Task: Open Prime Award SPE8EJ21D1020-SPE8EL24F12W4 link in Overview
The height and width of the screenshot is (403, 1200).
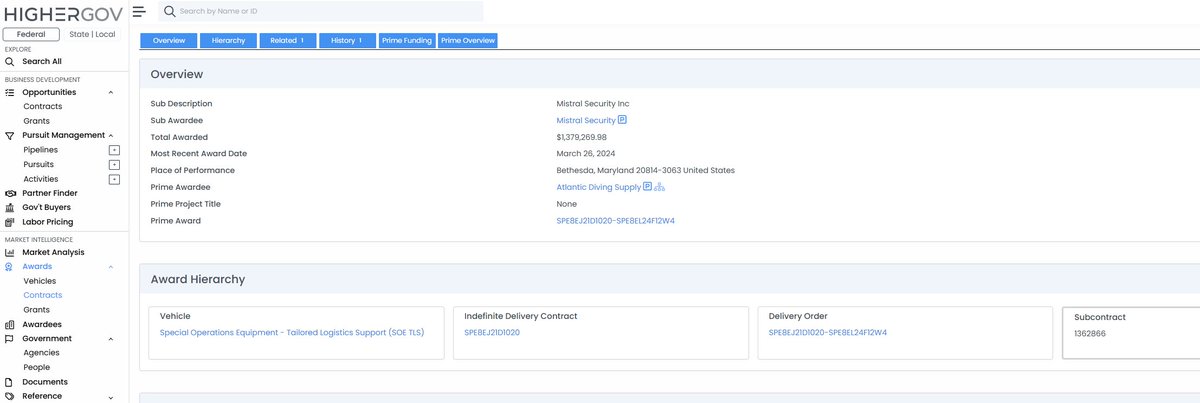Action: 616,221
